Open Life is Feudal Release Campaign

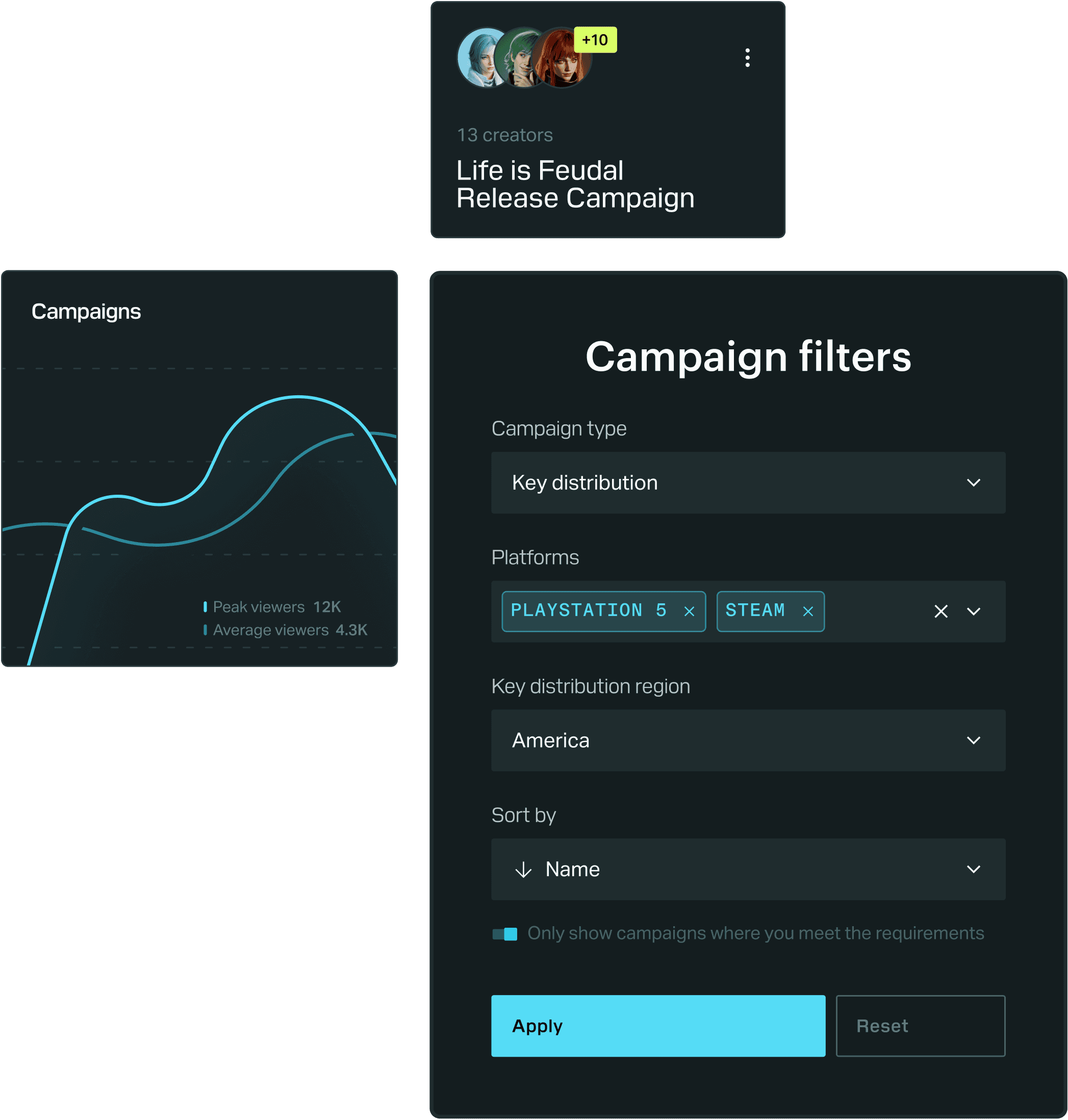point(575,184)
